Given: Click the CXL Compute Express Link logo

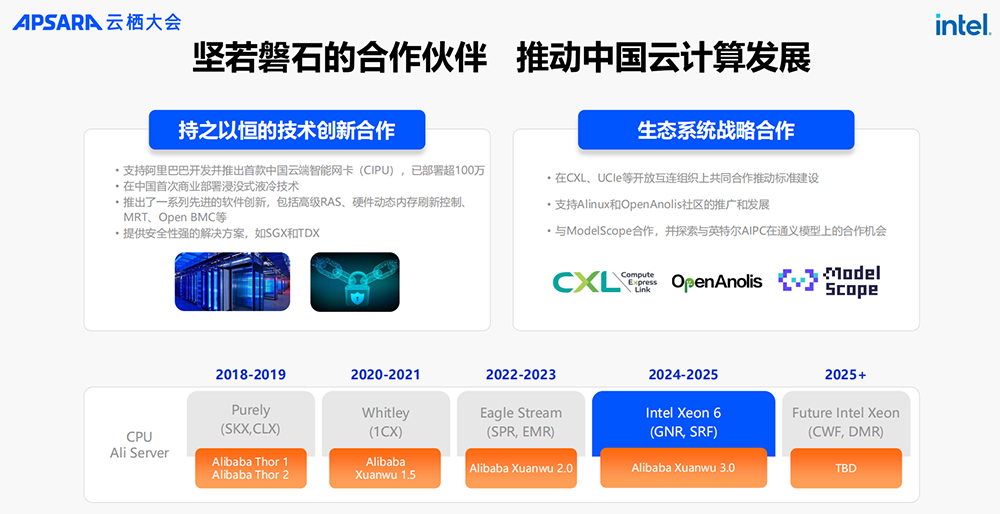Looking at the screenshot, I should tap(604, 282).
